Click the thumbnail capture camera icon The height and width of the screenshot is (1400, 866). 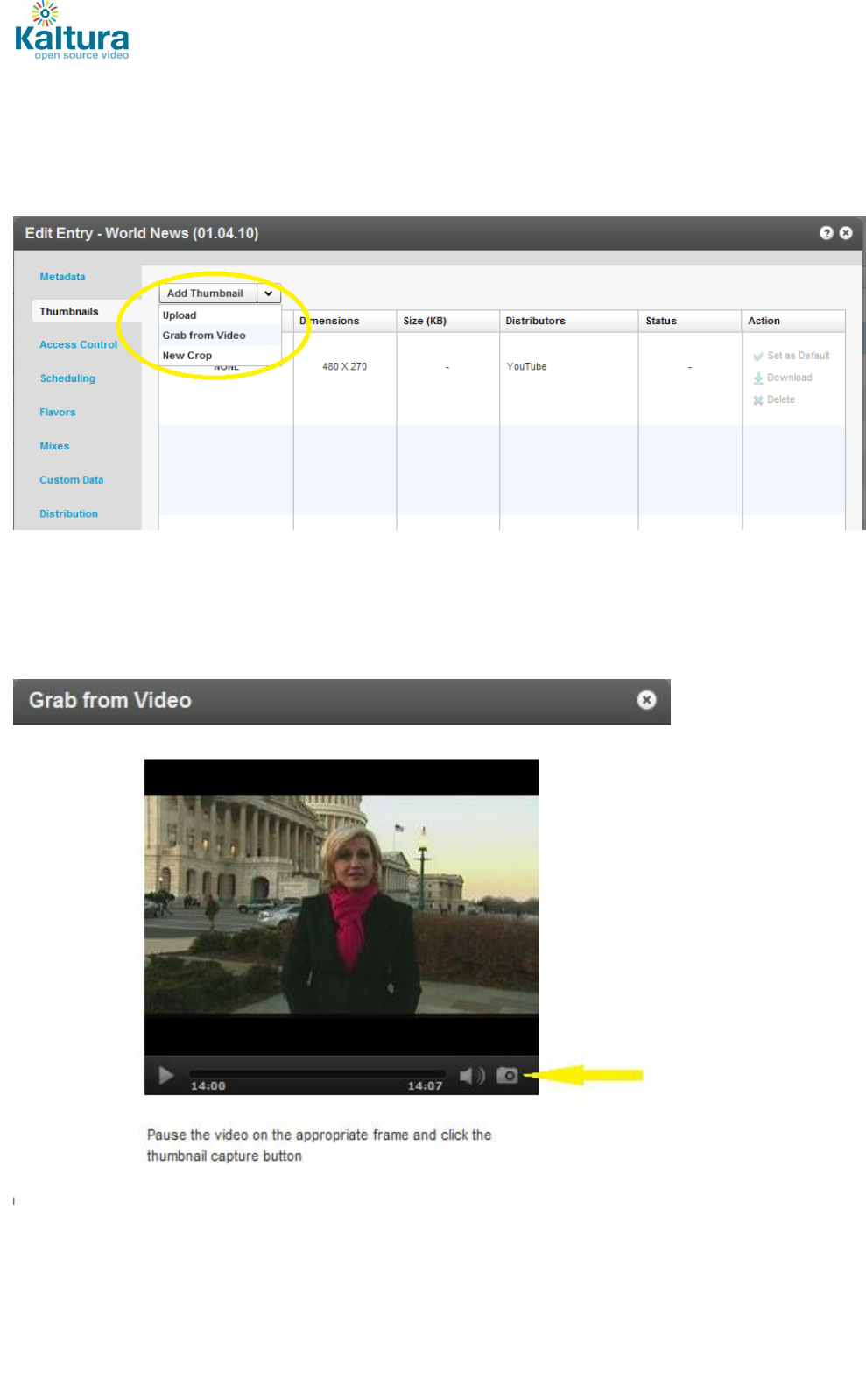point(507,1075)
